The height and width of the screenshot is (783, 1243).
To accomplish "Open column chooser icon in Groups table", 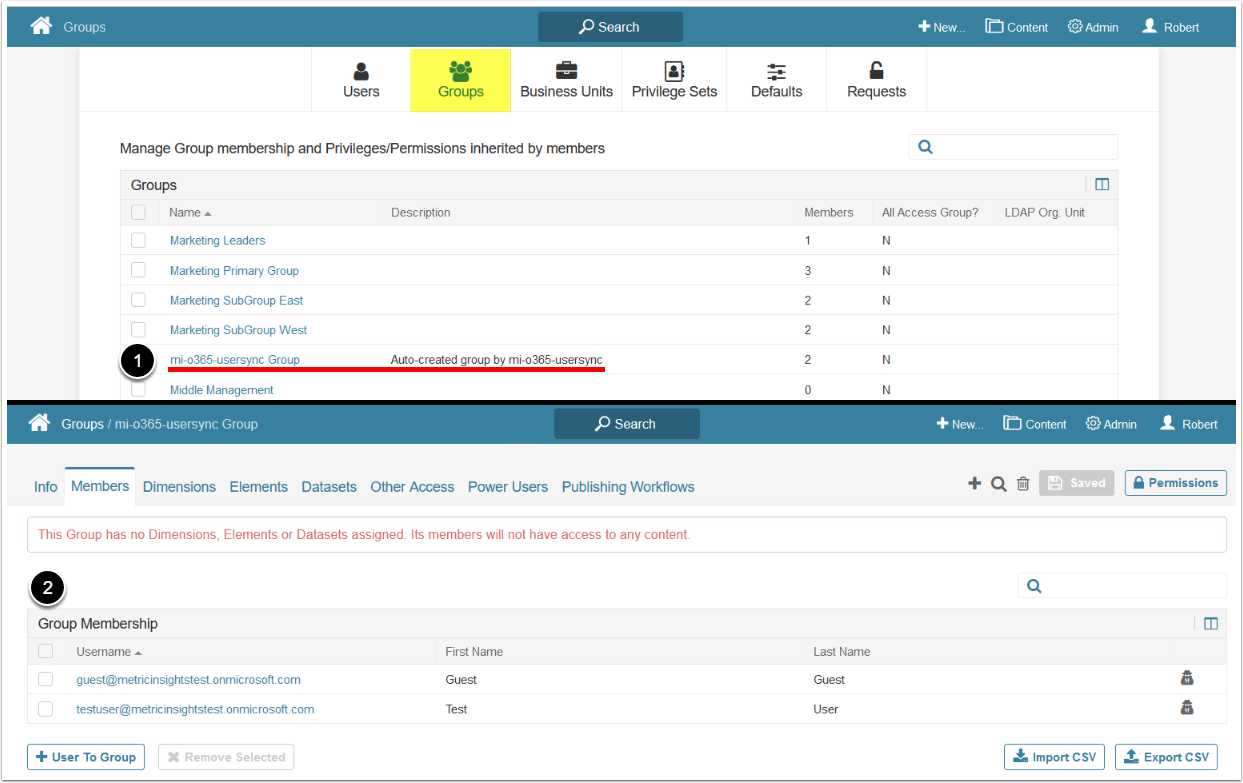I will point(1102,184).
